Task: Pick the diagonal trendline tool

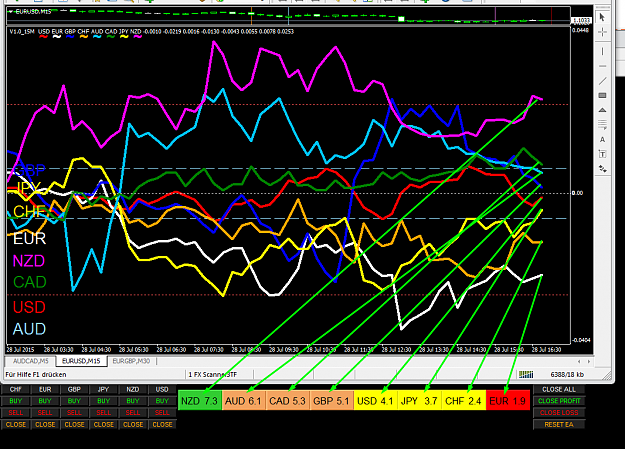Action: click(x=602, y=81)
